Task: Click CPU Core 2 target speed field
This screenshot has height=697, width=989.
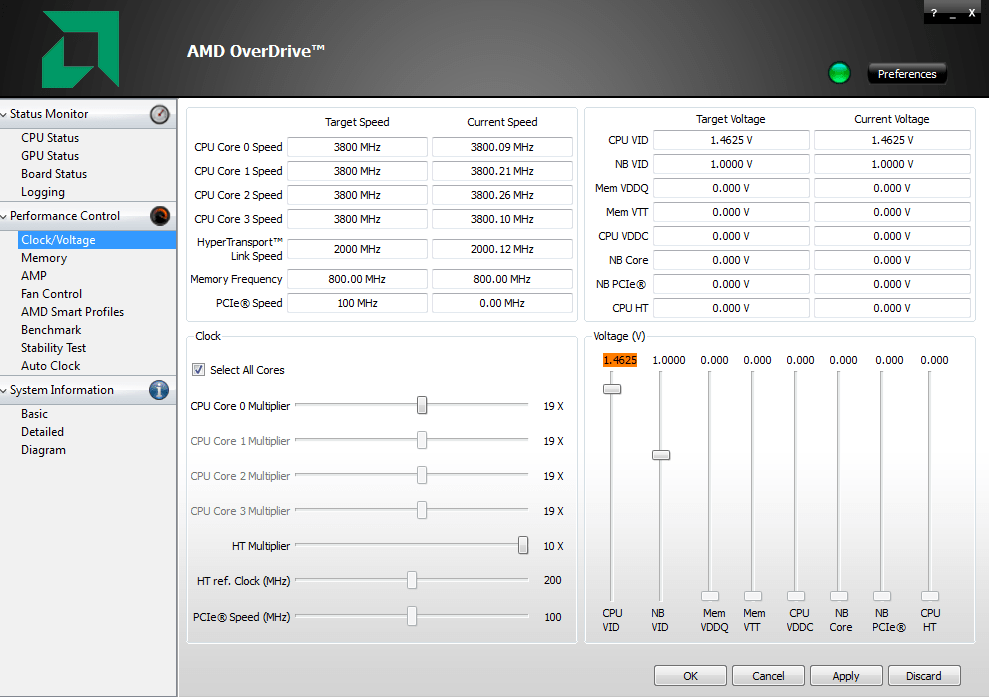Action: click(x=357, y=195)
